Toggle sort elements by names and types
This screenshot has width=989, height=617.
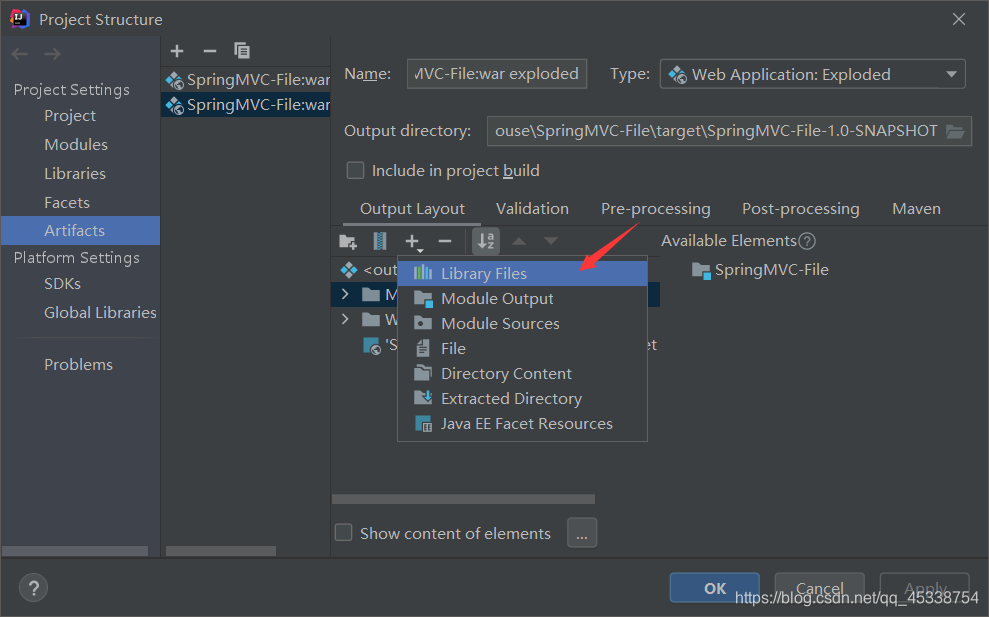coord(486,241)
